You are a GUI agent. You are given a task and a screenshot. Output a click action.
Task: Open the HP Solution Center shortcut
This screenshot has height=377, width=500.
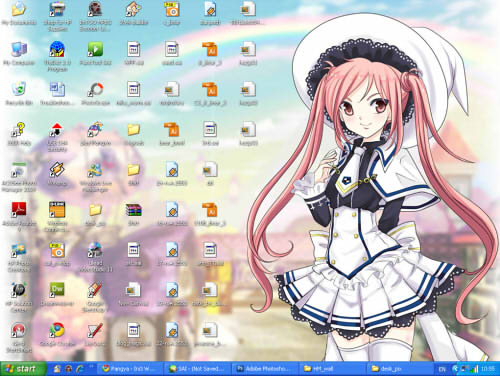coord(19,290)
